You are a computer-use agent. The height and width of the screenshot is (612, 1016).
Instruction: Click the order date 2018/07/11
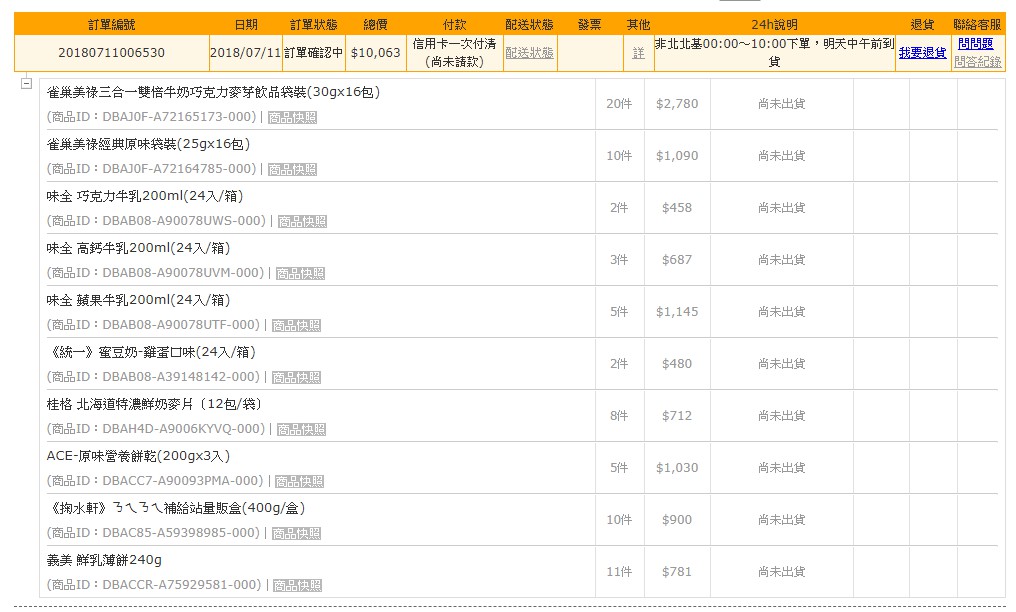click(x=246, y=52)
